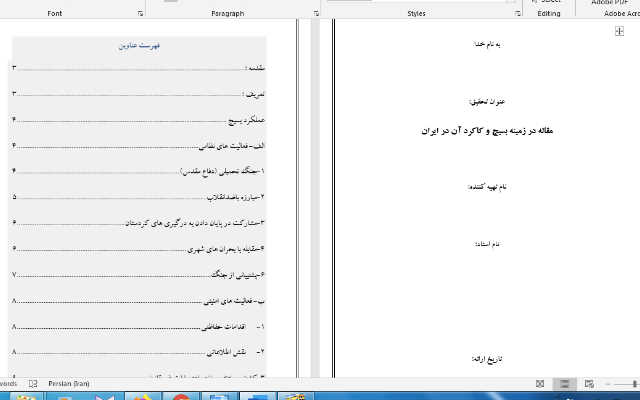Screen dimensions: 640x400
Task: Click the plus icon at page top-right corner
Action: point(620,32)
